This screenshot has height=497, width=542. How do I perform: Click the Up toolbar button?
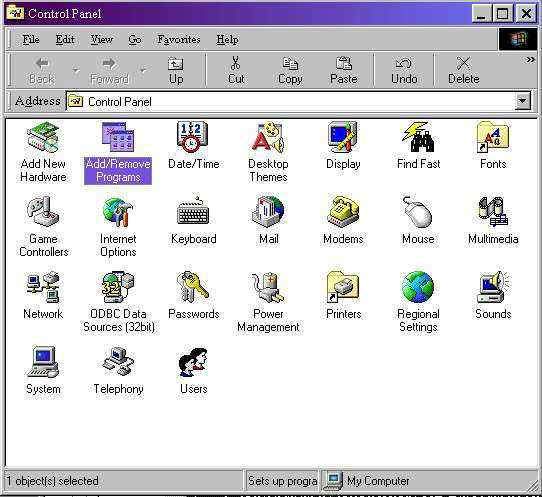point(176,71)
